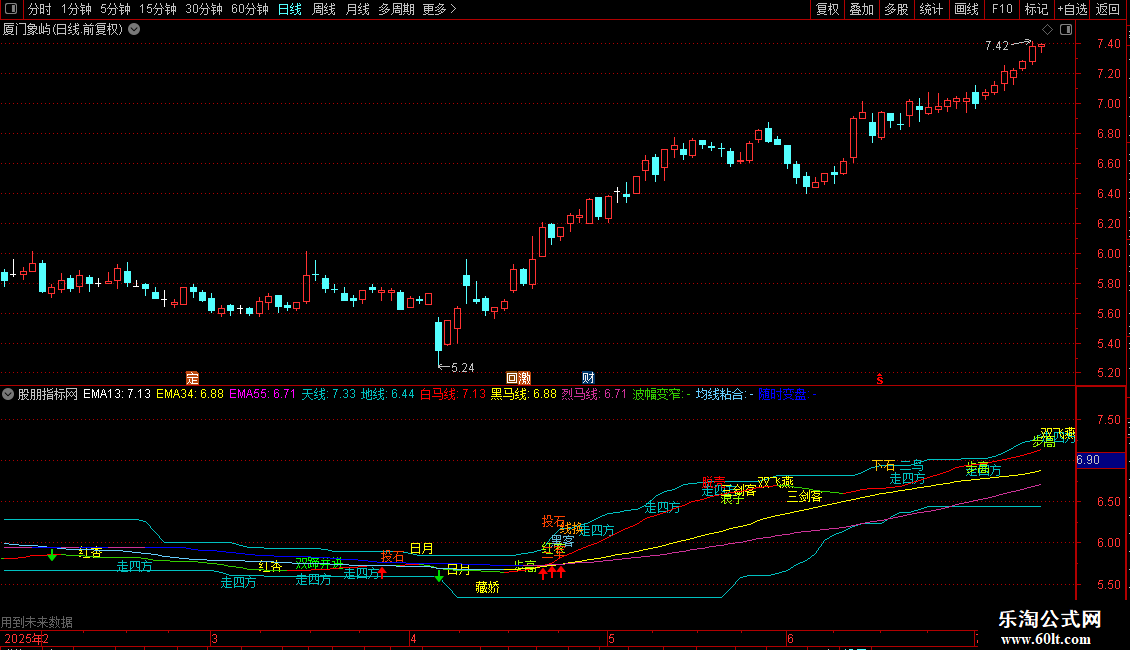Open the 多股 multi-stock view
Image resolution: width=1130 pixels, height=650 pixels.
point(896,9)
